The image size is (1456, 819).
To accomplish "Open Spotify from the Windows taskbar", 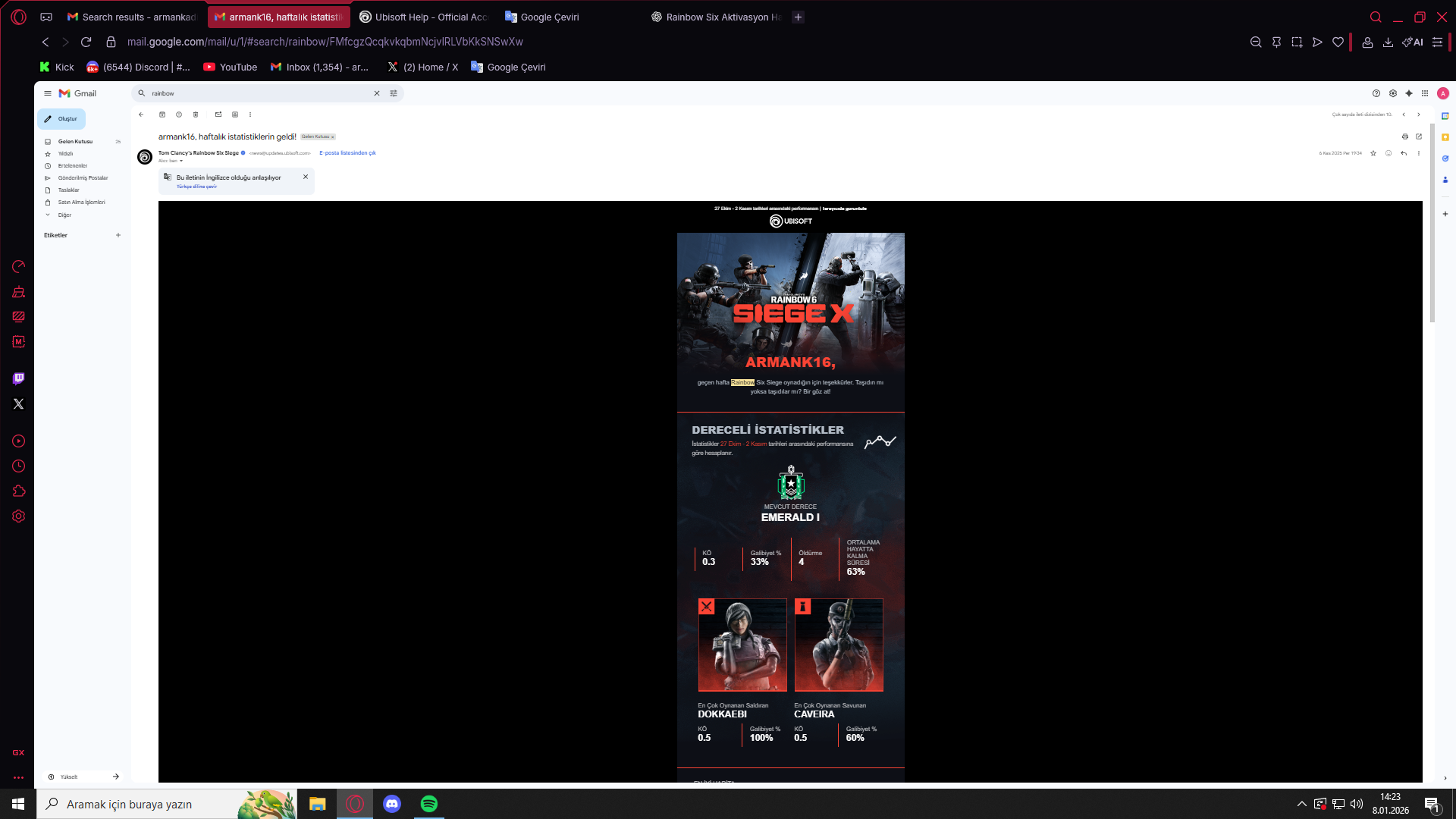I will tap(429, 804).
